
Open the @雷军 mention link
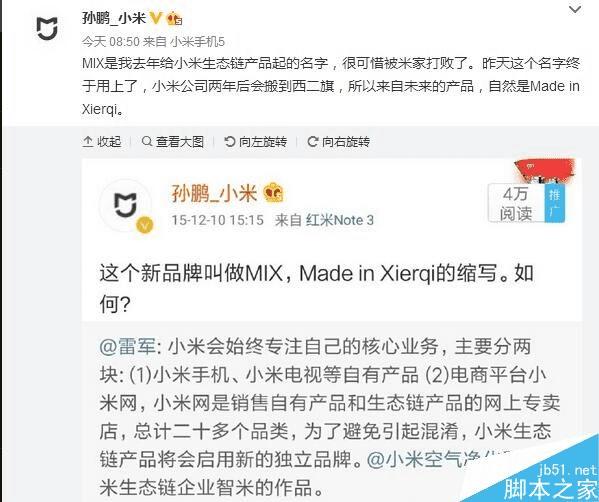click(128, 347)
